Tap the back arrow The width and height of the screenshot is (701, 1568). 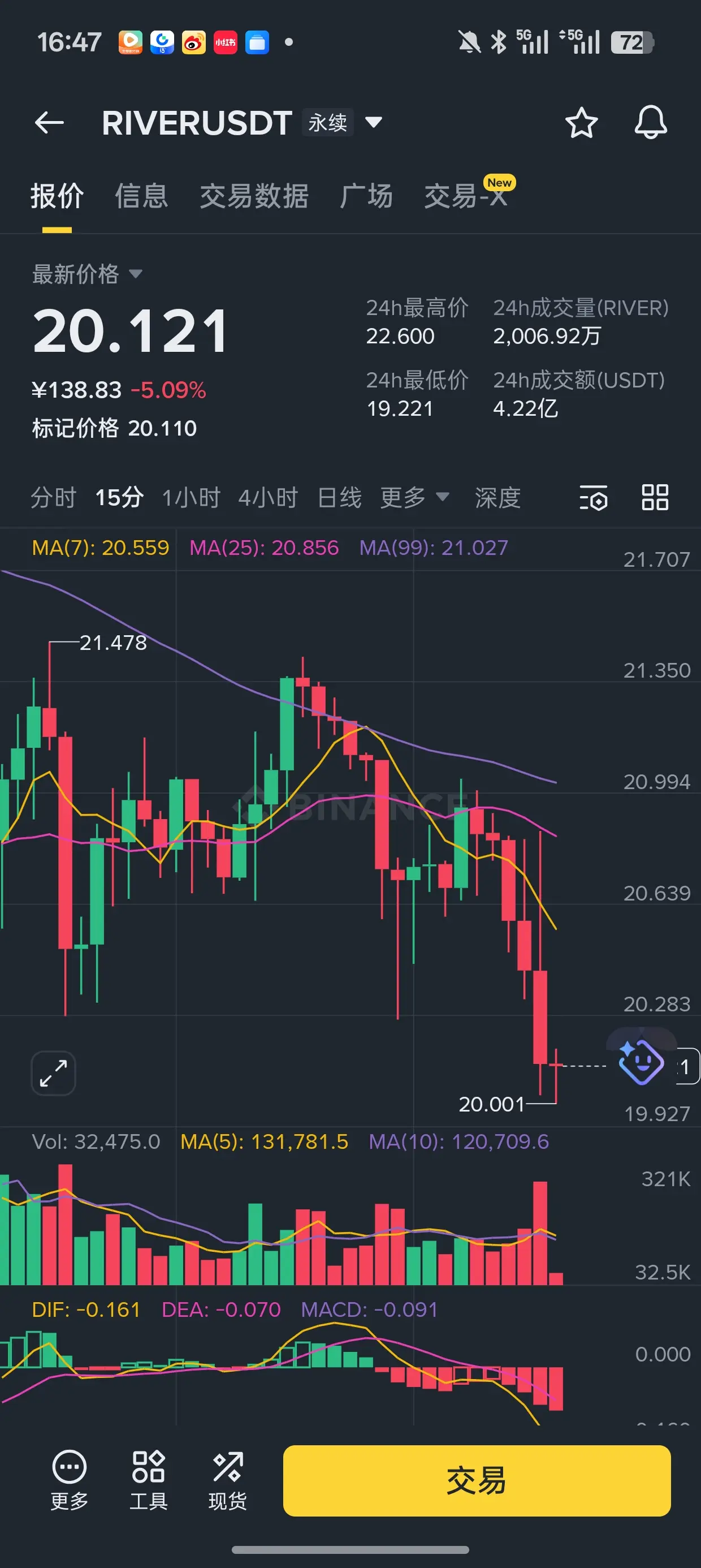point(49,123)
